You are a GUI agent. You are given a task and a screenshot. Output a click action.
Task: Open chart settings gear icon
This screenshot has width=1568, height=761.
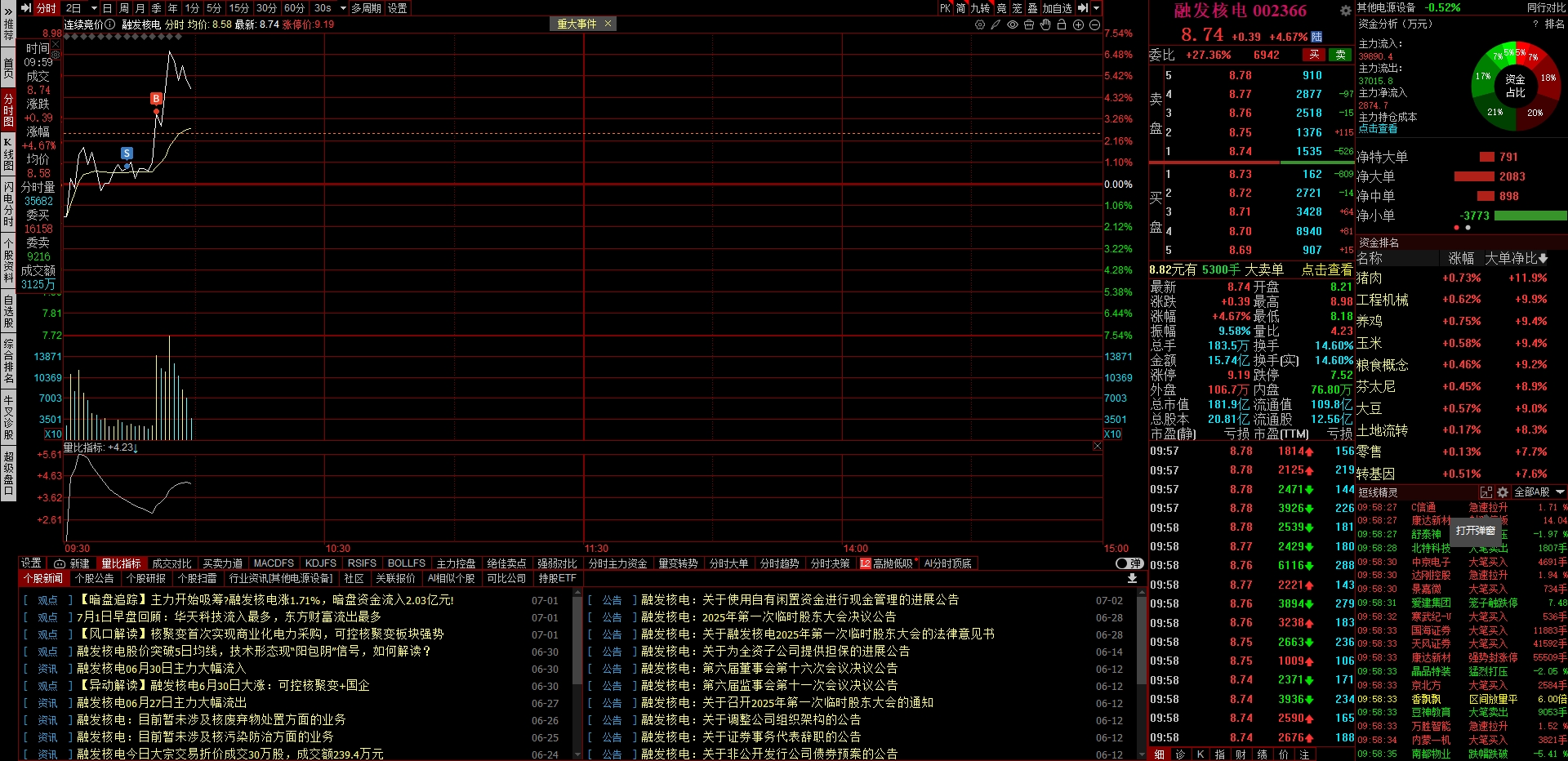pos(980,24)
